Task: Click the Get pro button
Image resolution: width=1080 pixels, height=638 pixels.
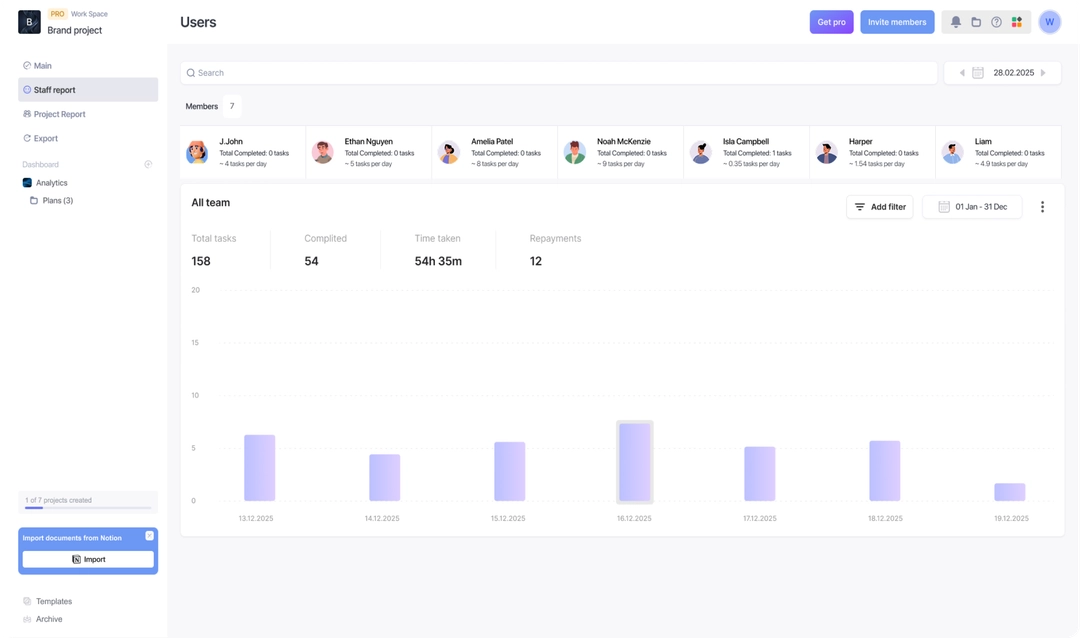Action: point(831,22)
